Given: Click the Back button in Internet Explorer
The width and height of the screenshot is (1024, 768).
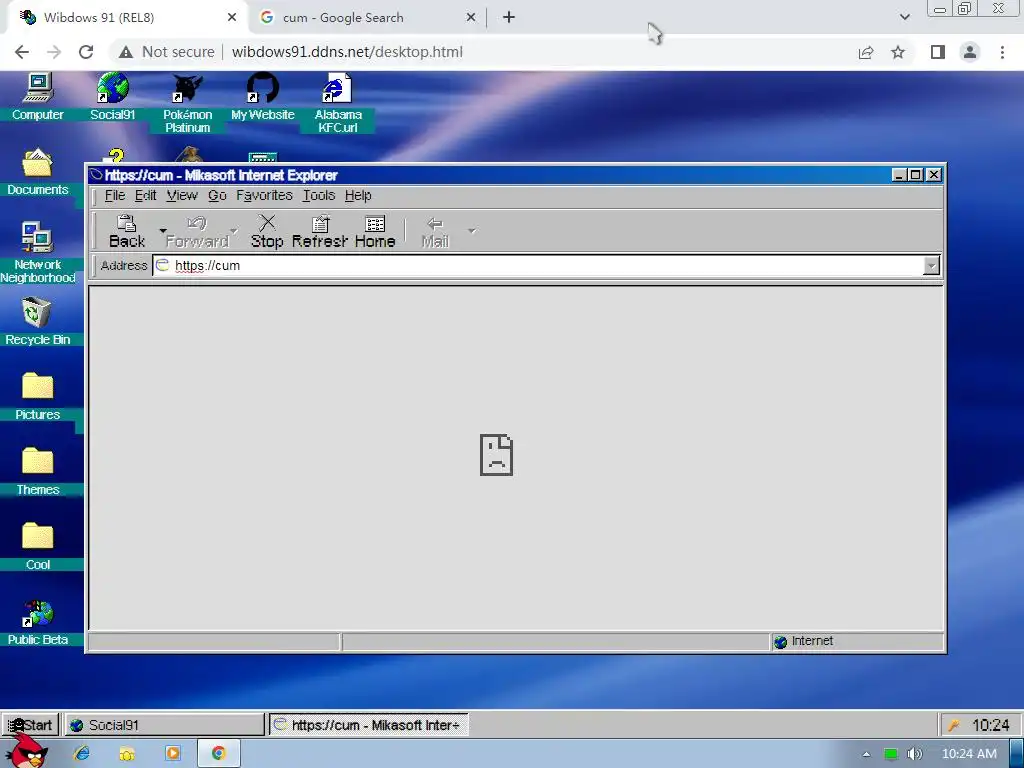Looking at the screenshot, I should (127, 231).
